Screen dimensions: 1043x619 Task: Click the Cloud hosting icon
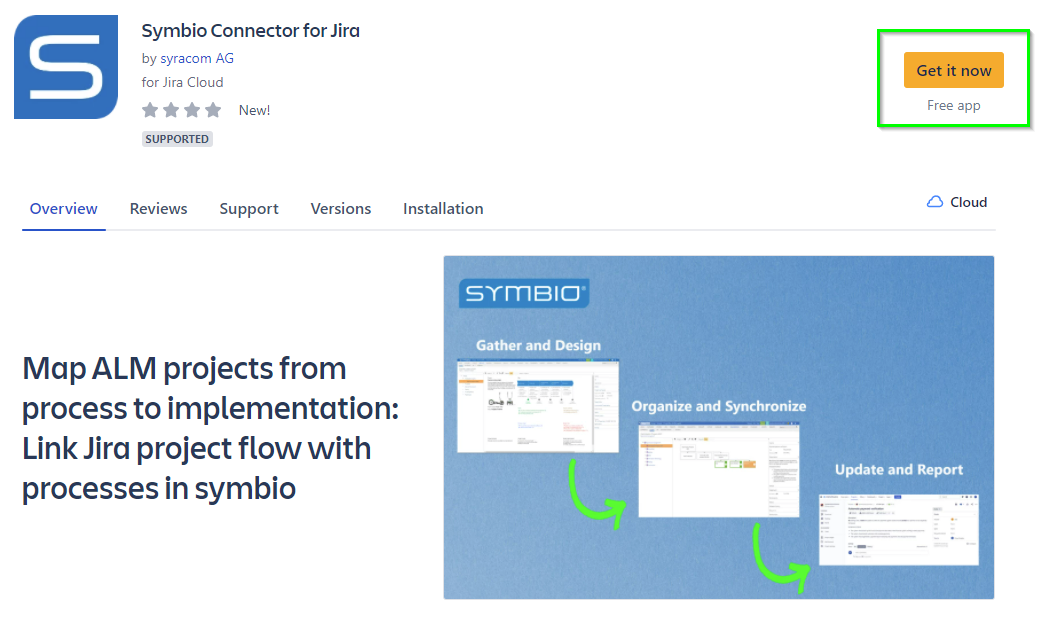tap(935, 202)
